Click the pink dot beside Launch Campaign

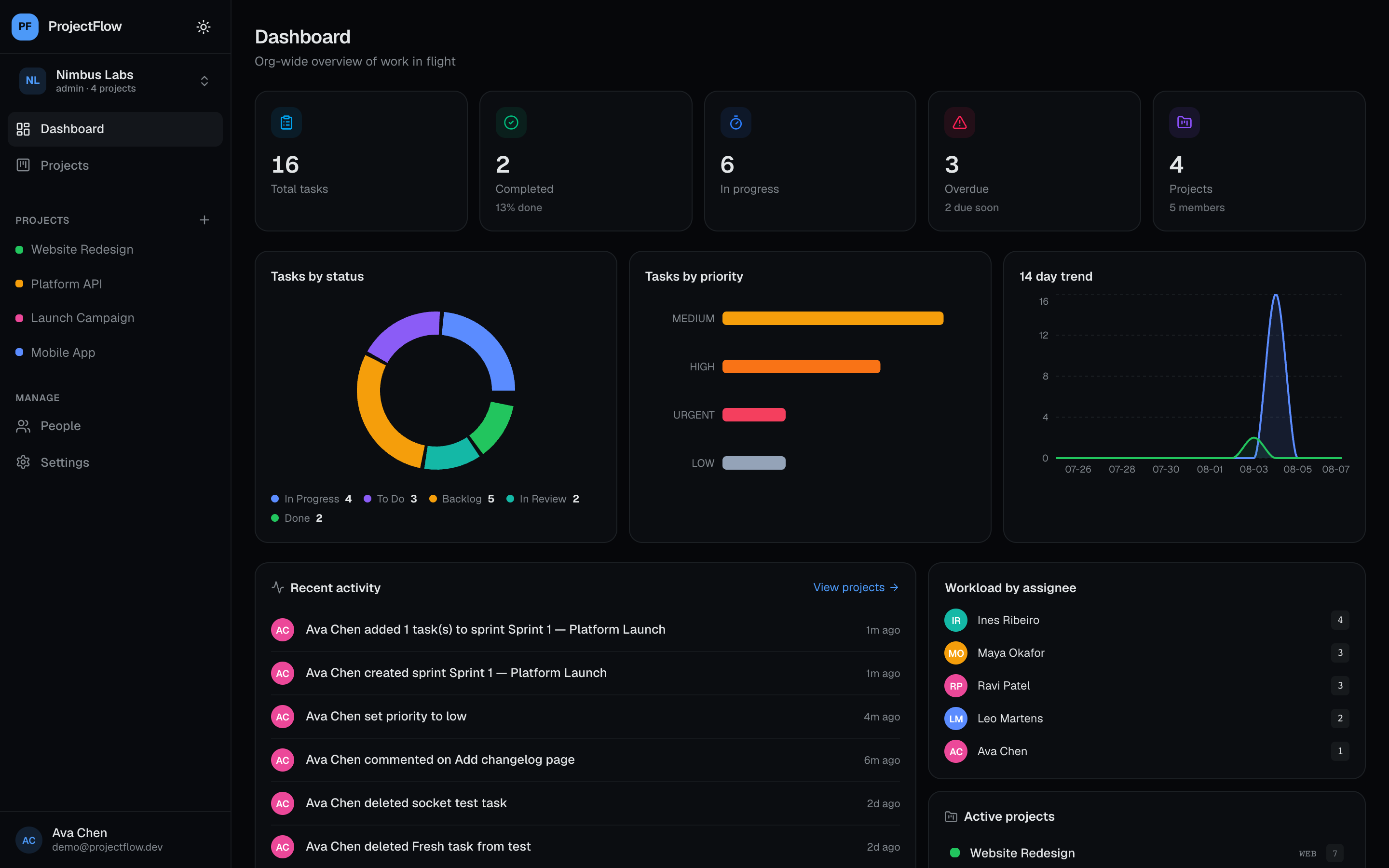19,318
